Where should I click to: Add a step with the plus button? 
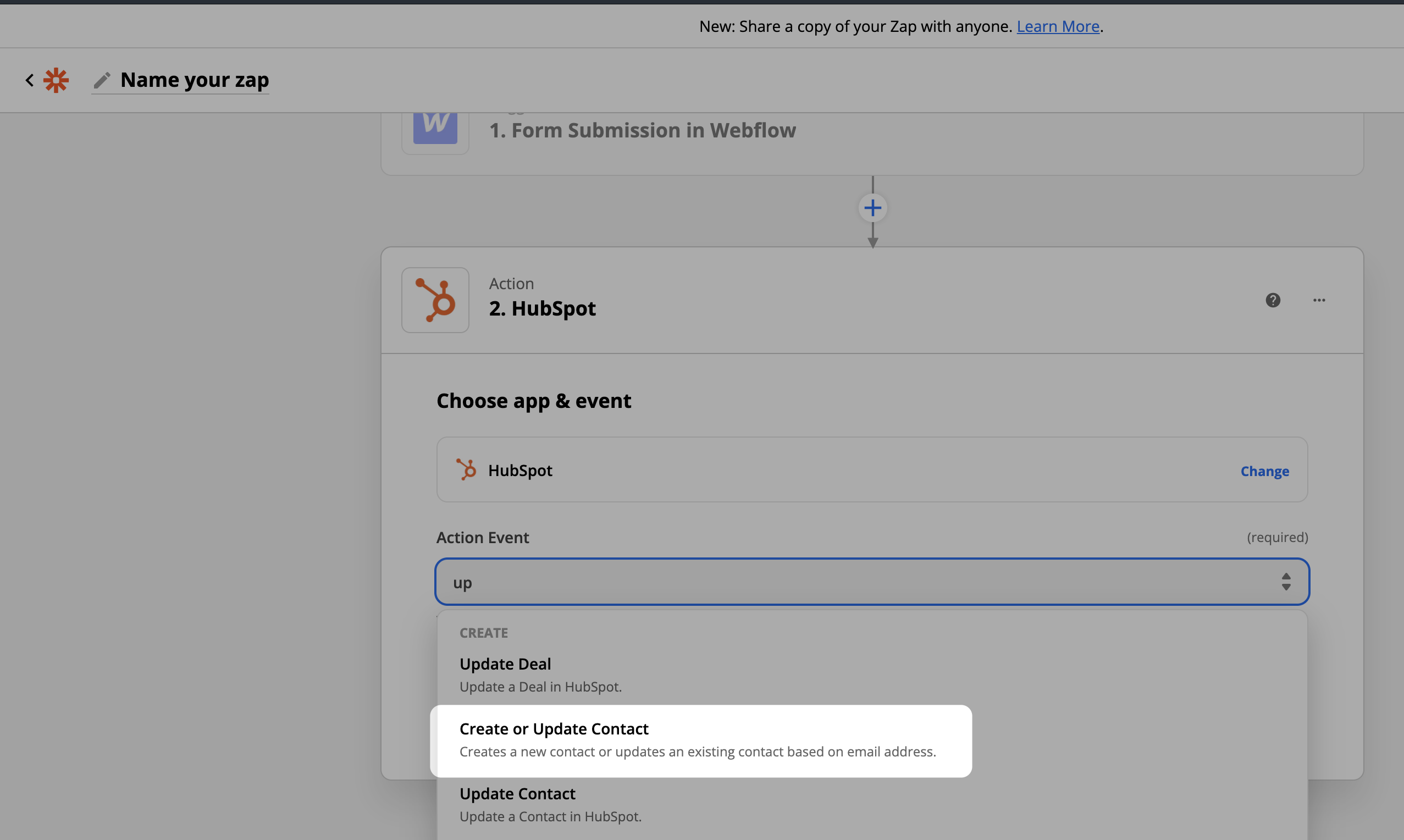click(x=872, y=208)
